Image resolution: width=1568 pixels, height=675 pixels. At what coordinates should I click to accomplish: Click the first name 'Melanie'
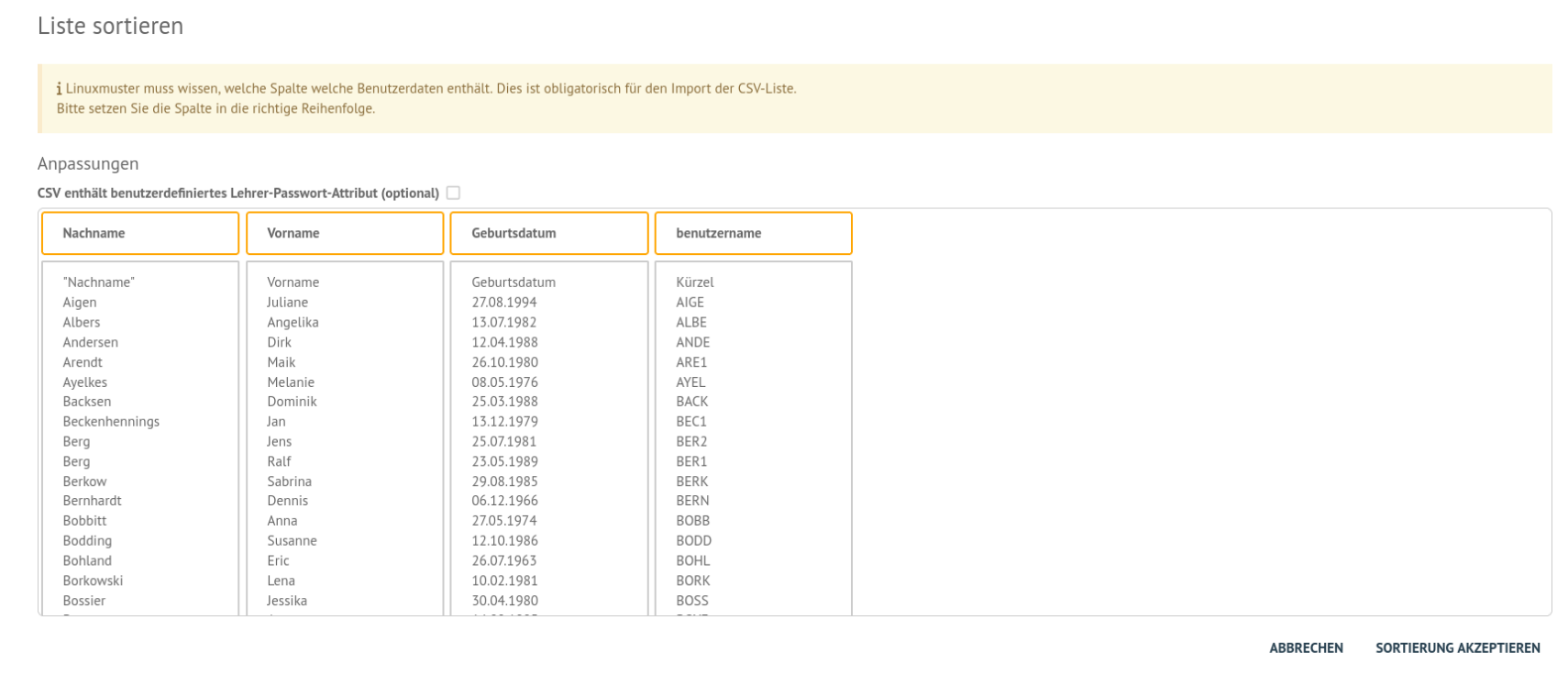coord(291,382)
